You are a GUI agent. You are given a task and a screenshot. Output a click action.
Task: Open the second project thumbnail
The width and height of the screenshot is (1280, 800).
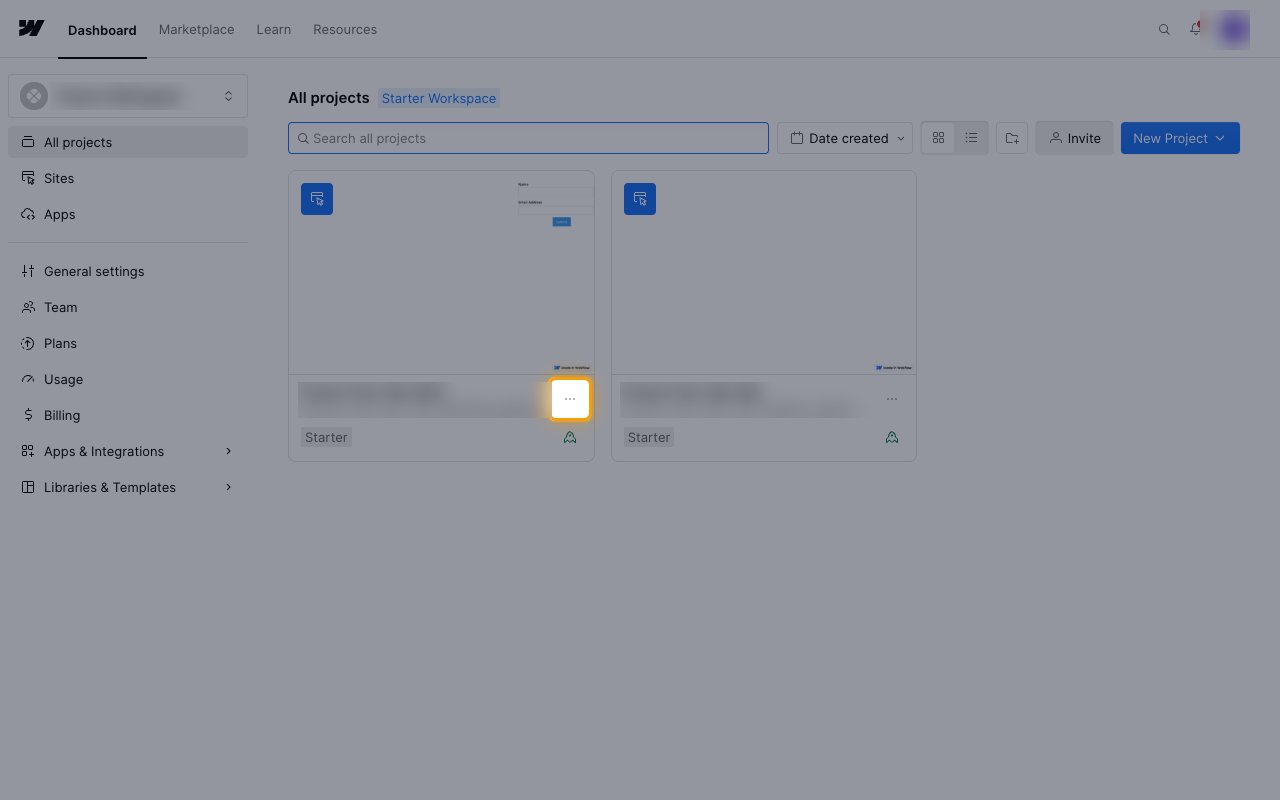[764, 273]
